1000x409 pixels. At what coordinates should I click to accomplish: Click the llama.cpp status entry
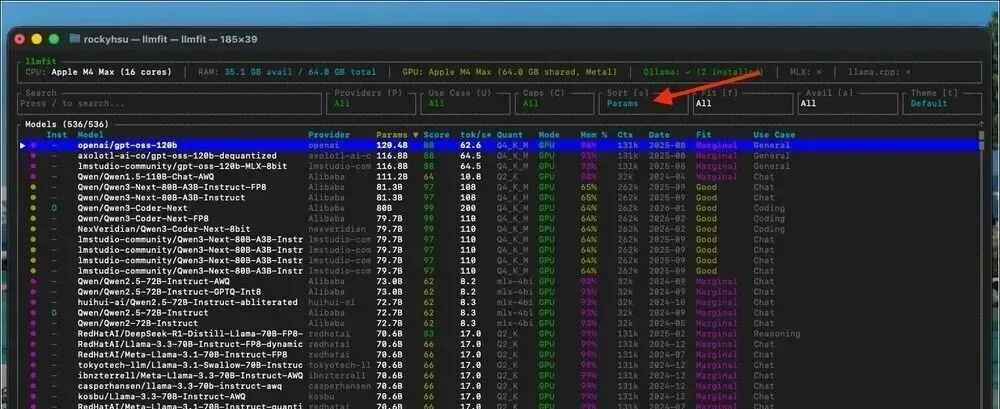coord(879,72)
